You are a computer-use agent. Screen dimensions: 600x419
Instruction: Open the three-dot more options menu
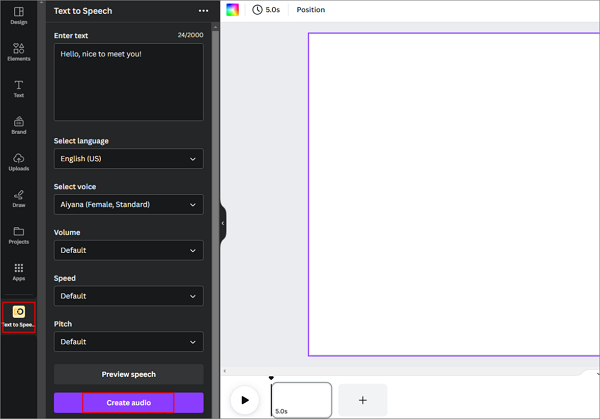[204, 11]
